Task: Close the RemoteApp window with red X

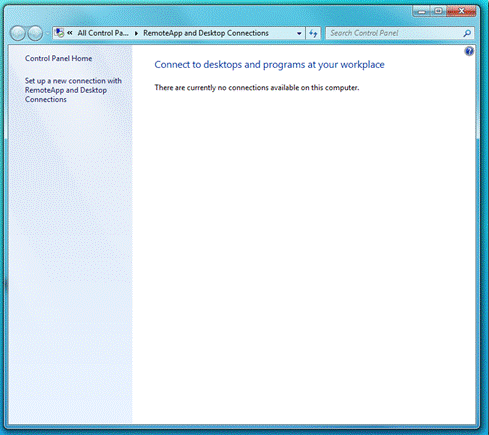Action: (461, 11)
